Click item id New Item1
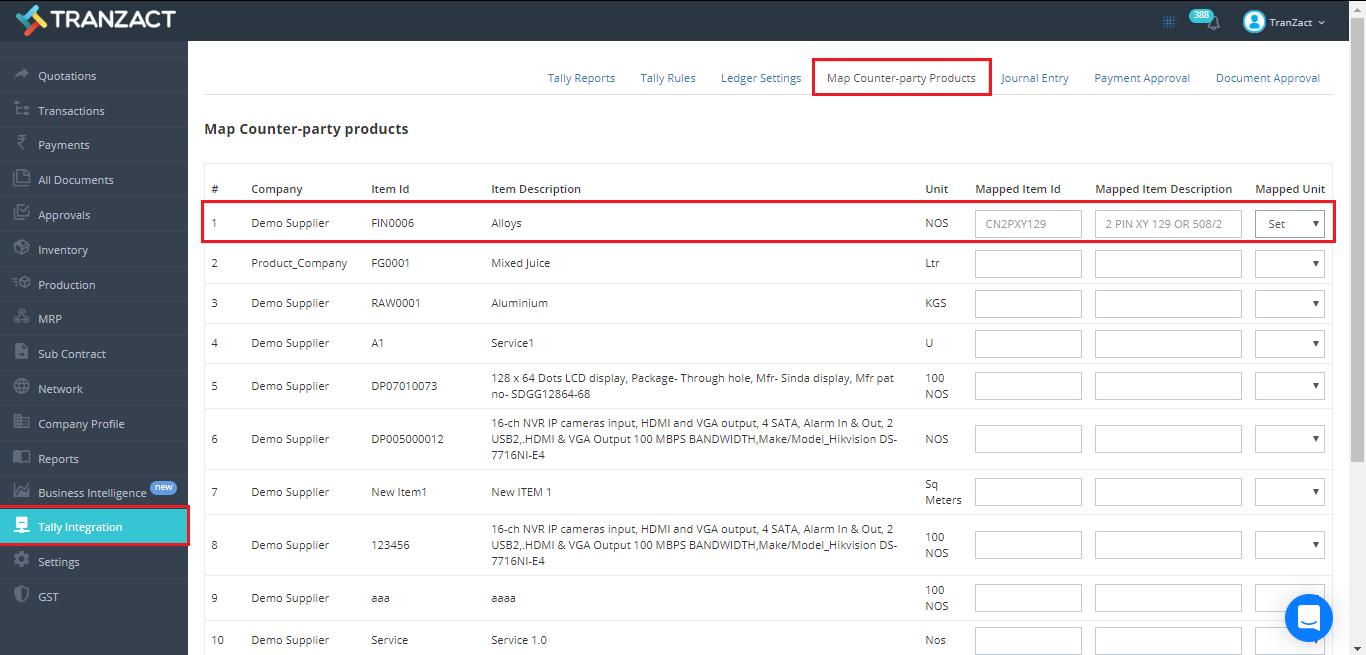The image size is (1366, 655). pyautogui.click(x=399, y=492)
